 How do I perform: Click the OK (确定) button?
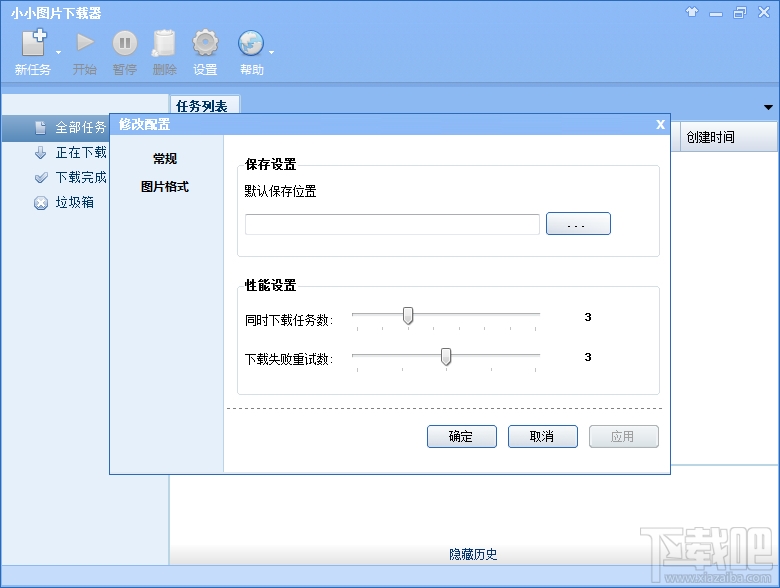(x=462, y=437)
